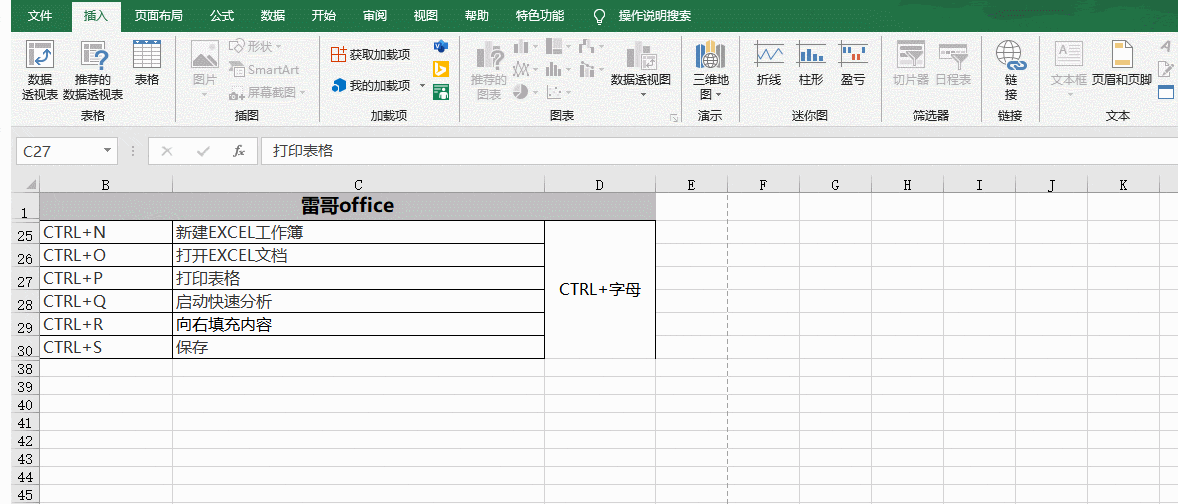
Task: Click the Text Box (文本框) icon
Action: tap(1068, 55)
